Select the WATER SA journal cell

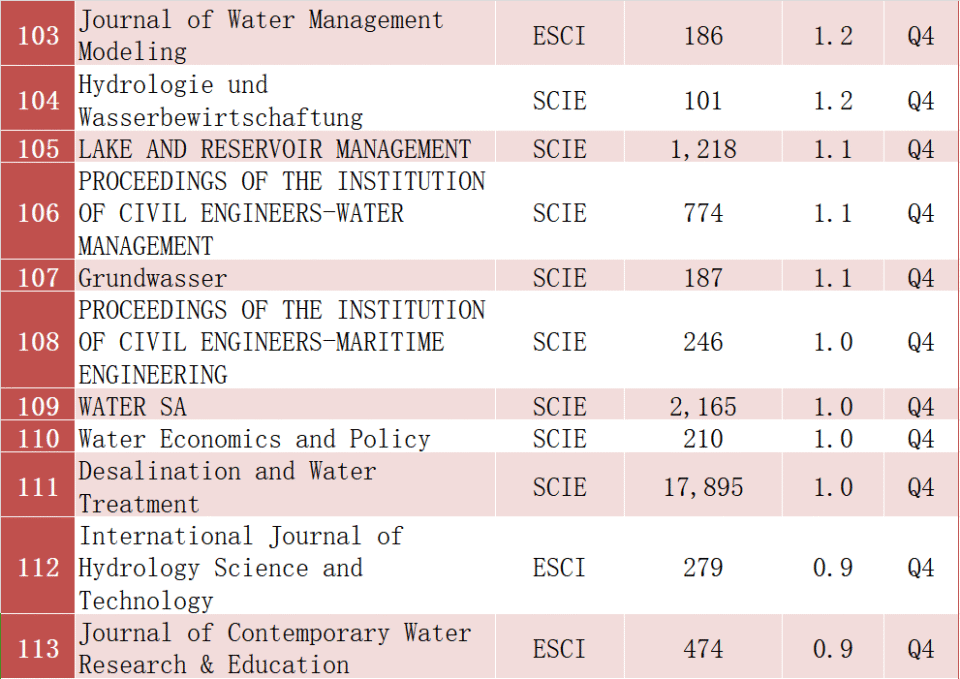(132, 407)
